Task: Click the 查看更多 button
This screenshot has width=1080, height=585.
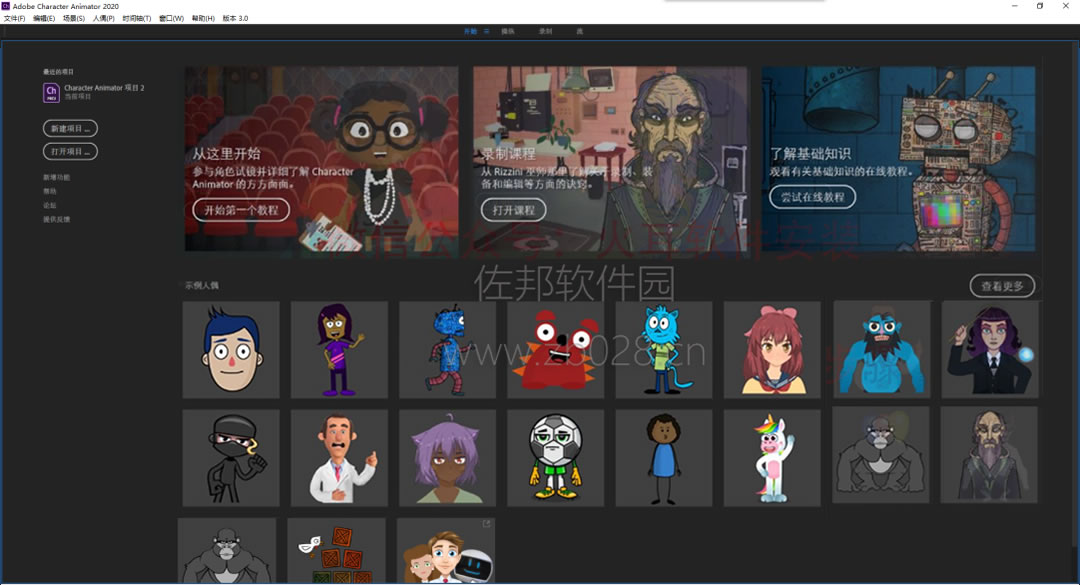Action: (x=1002, y=286)
